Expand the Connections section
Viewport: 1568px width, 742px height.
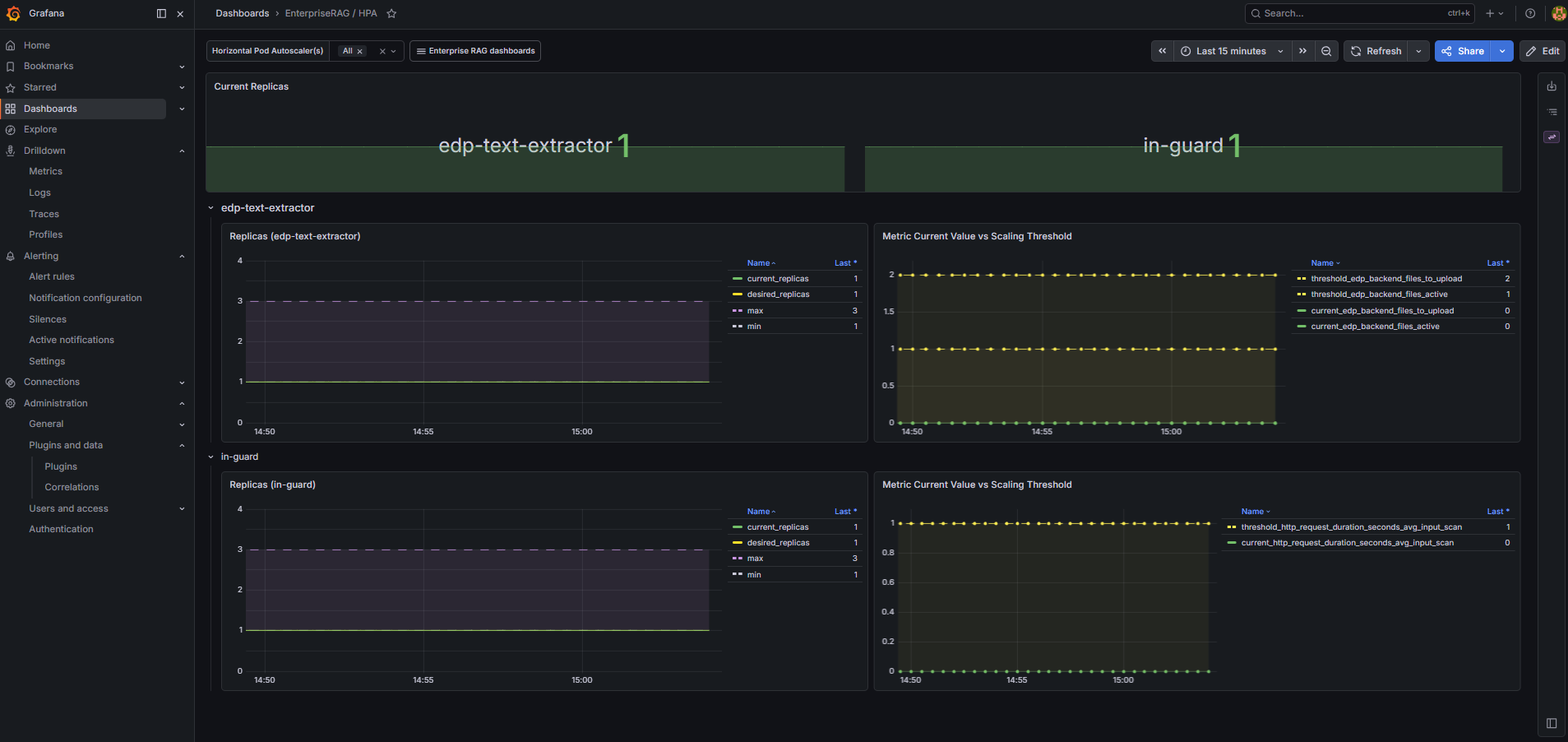(x=182, y=383)
